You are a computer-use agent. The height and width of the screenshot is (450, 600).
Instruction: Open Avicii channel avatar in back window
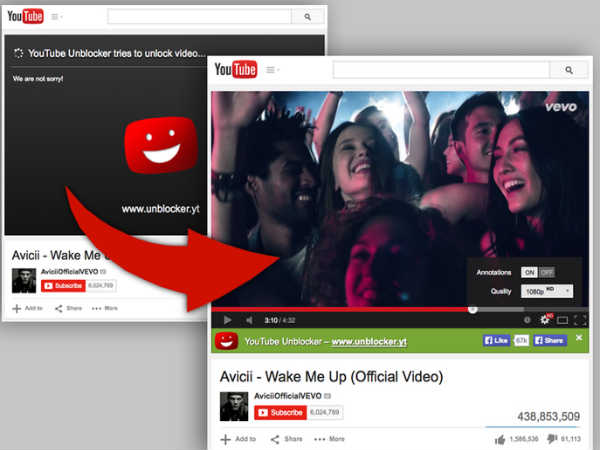click(24, 280)
